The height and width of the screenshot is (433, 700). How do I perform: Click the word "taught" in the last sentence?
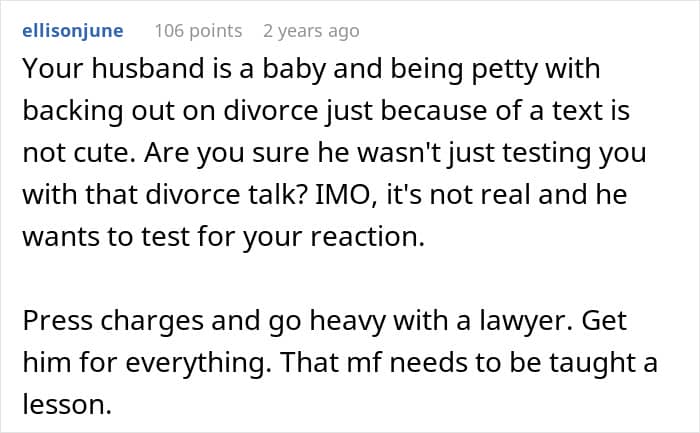pyautogui.click(x=596, y=363)
